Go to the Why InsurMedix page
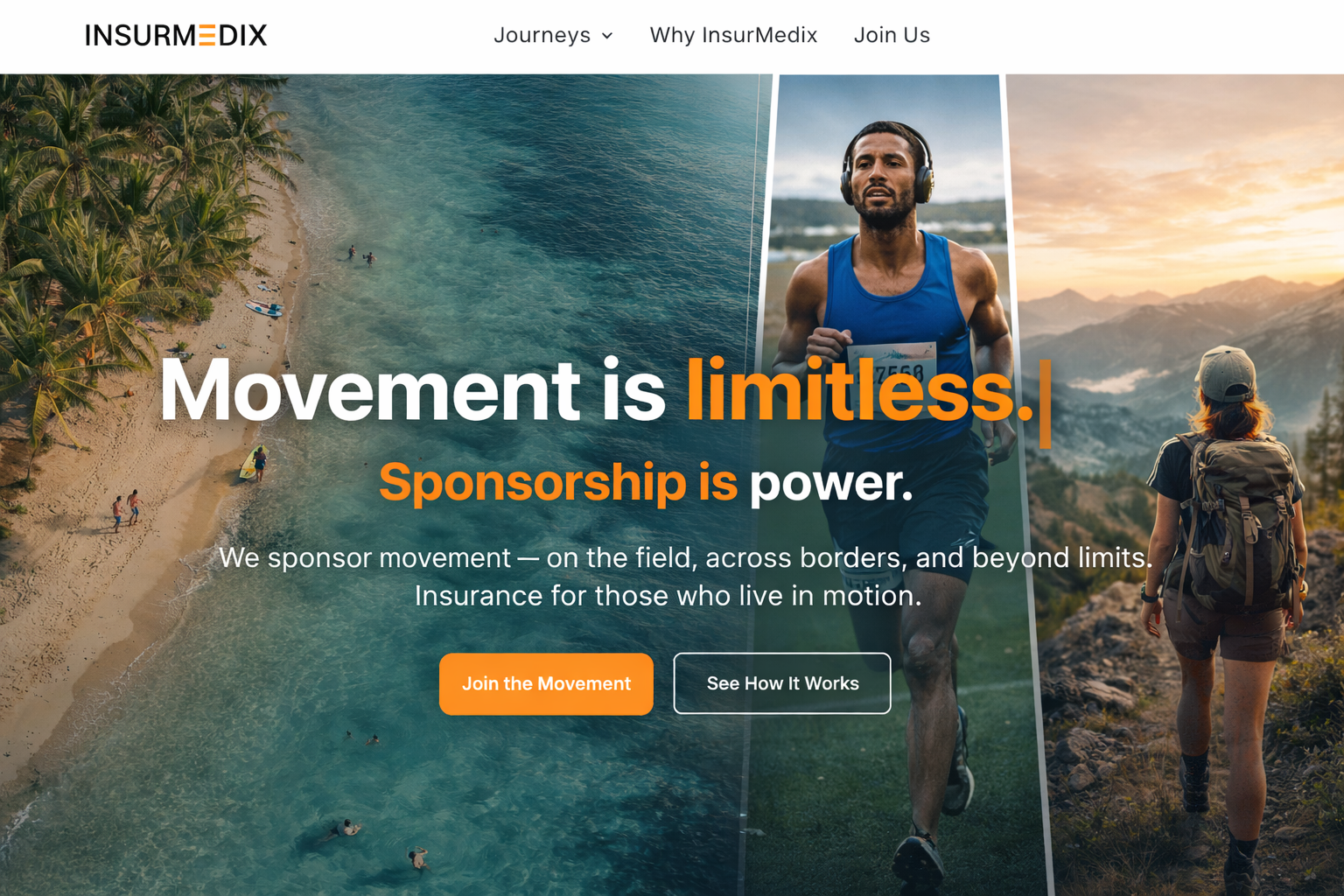Image resolution: width=1344 pixels, height=896 pixels. (x=733, y=35)
